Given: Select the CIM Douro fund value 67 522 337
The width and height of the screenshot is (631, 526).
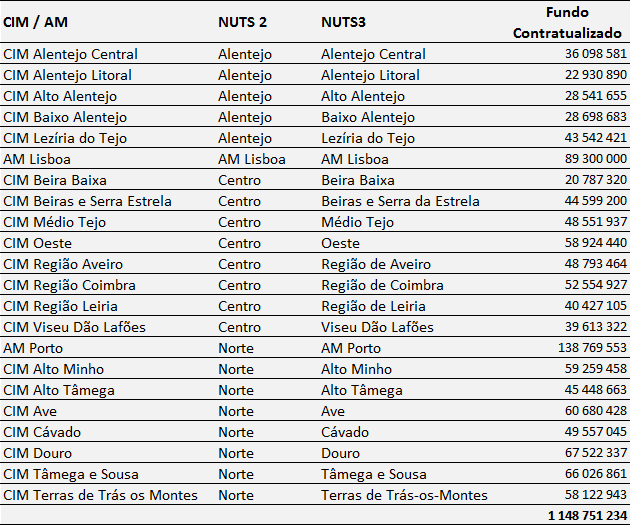Looking at the screenshot, I should [x=596, y=453].
